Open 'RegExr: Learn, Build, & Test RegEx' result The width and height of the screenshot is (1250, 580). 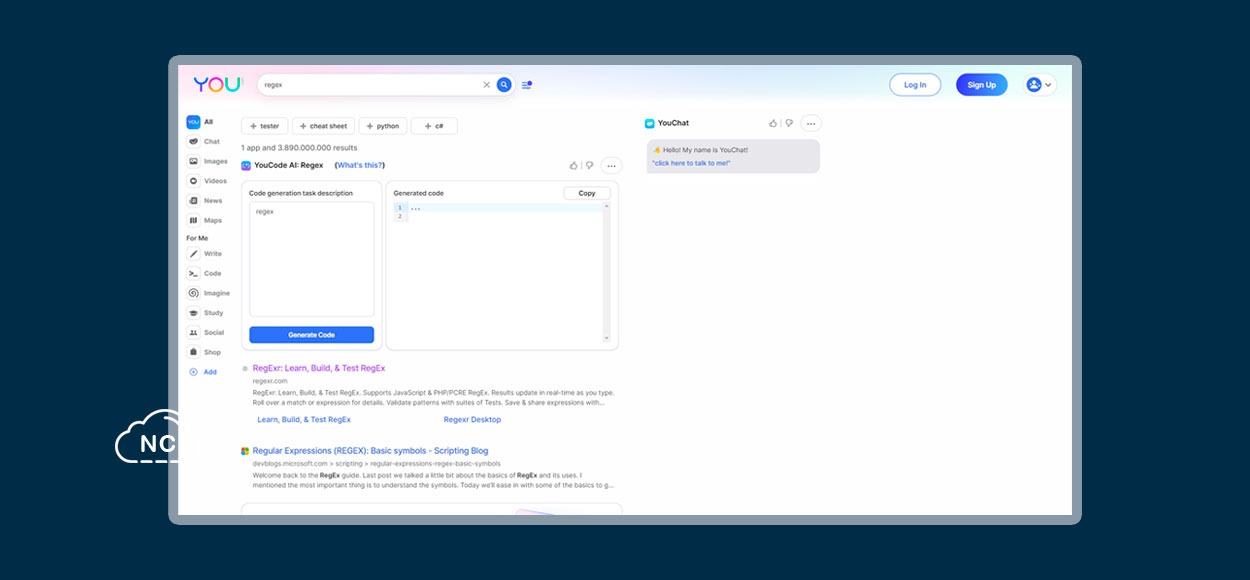point(319,368)
